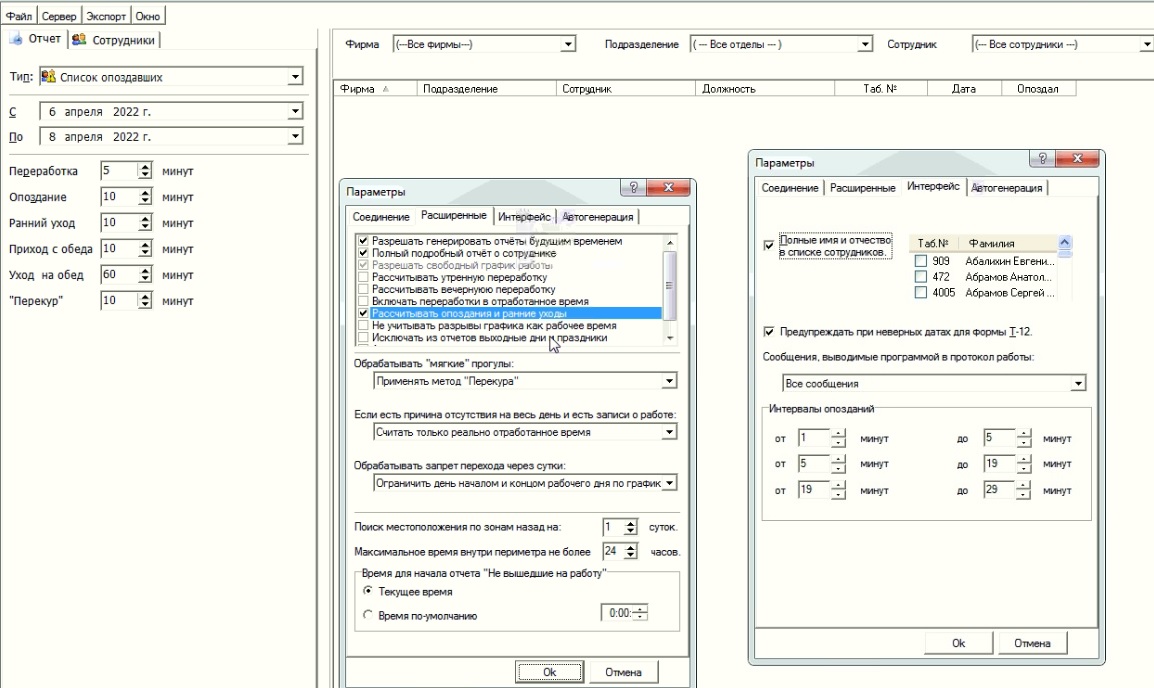The width and height of the screenshot is (1154, 688).
Task: Click Отмена in the right Параметры dialog
Action: (1032, 643)
